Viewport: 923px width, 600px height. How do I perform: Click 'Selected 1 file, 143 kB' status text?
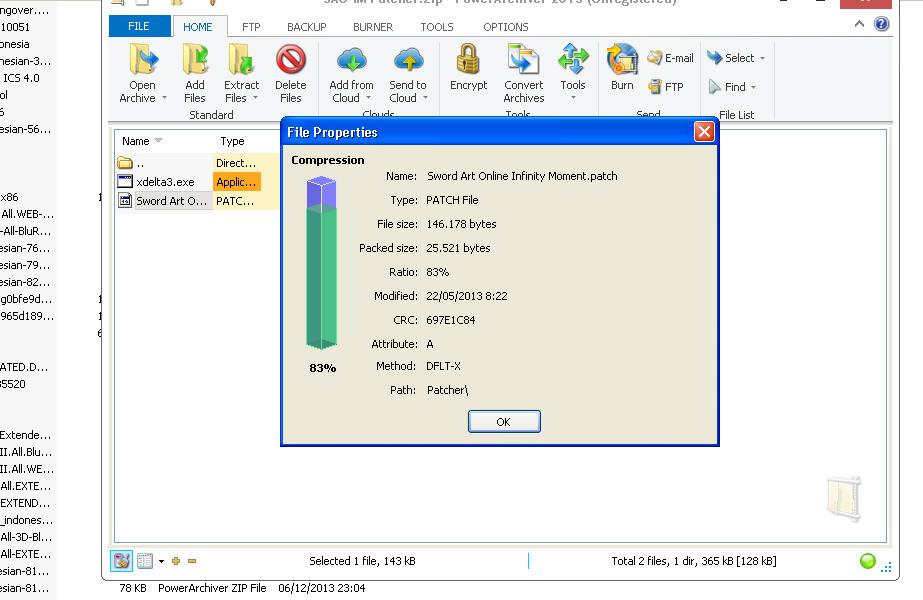point(363,561)
